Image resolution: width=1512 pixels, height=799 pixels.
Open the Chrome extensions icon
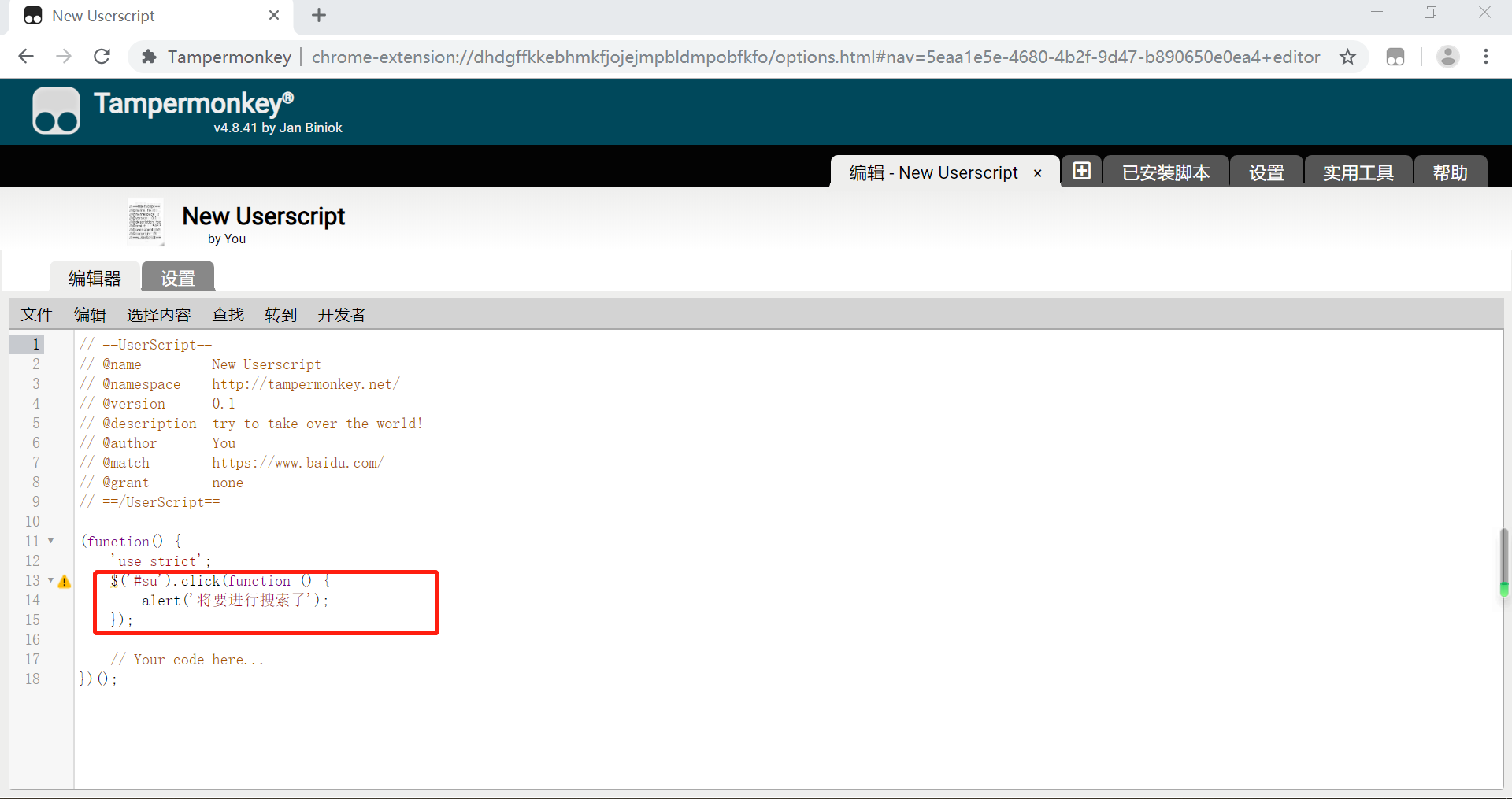(x=1395, y=56)
